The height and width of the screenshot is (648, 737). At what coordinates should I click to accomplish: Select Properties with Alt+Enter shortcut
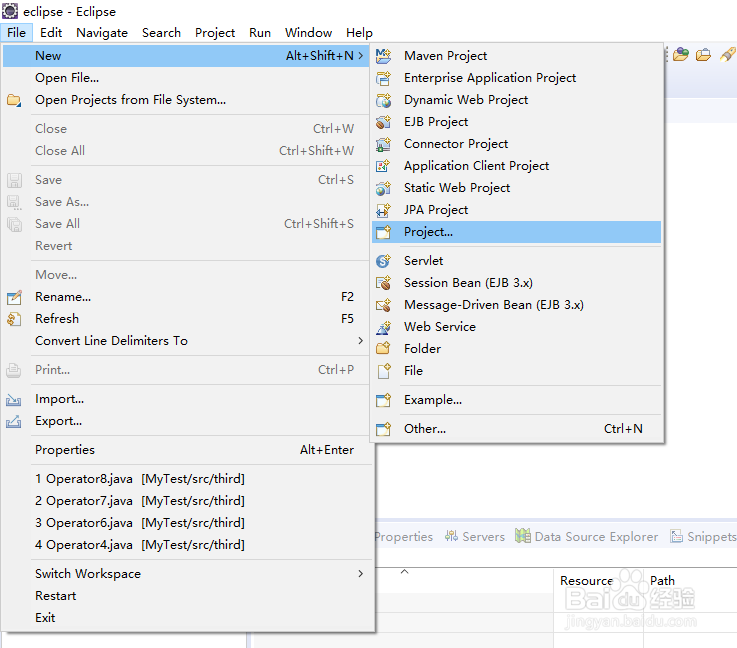pos(186,450)
